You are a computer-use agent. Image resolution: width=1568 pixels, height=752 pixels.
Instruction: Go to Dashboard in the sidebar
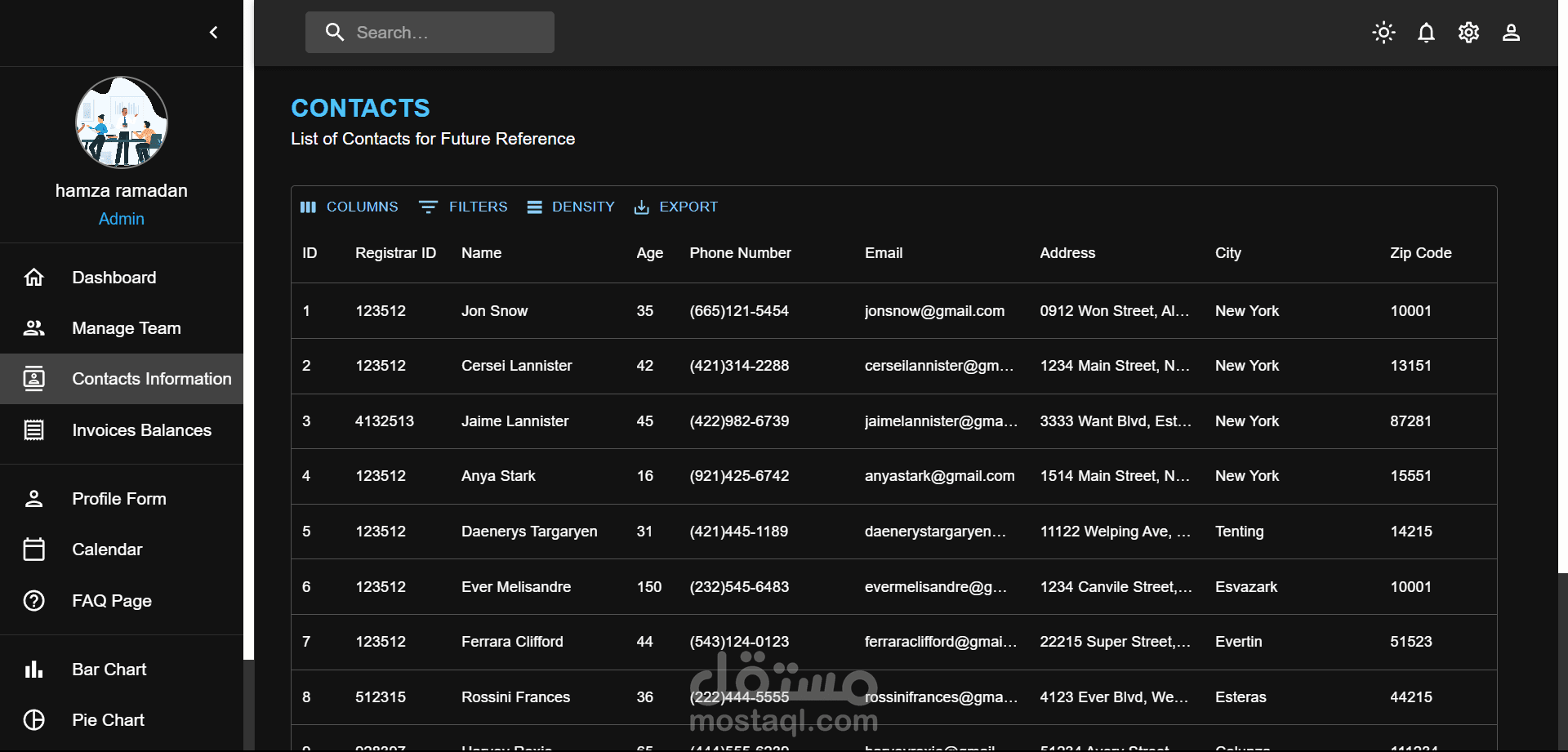click(114, 278)
